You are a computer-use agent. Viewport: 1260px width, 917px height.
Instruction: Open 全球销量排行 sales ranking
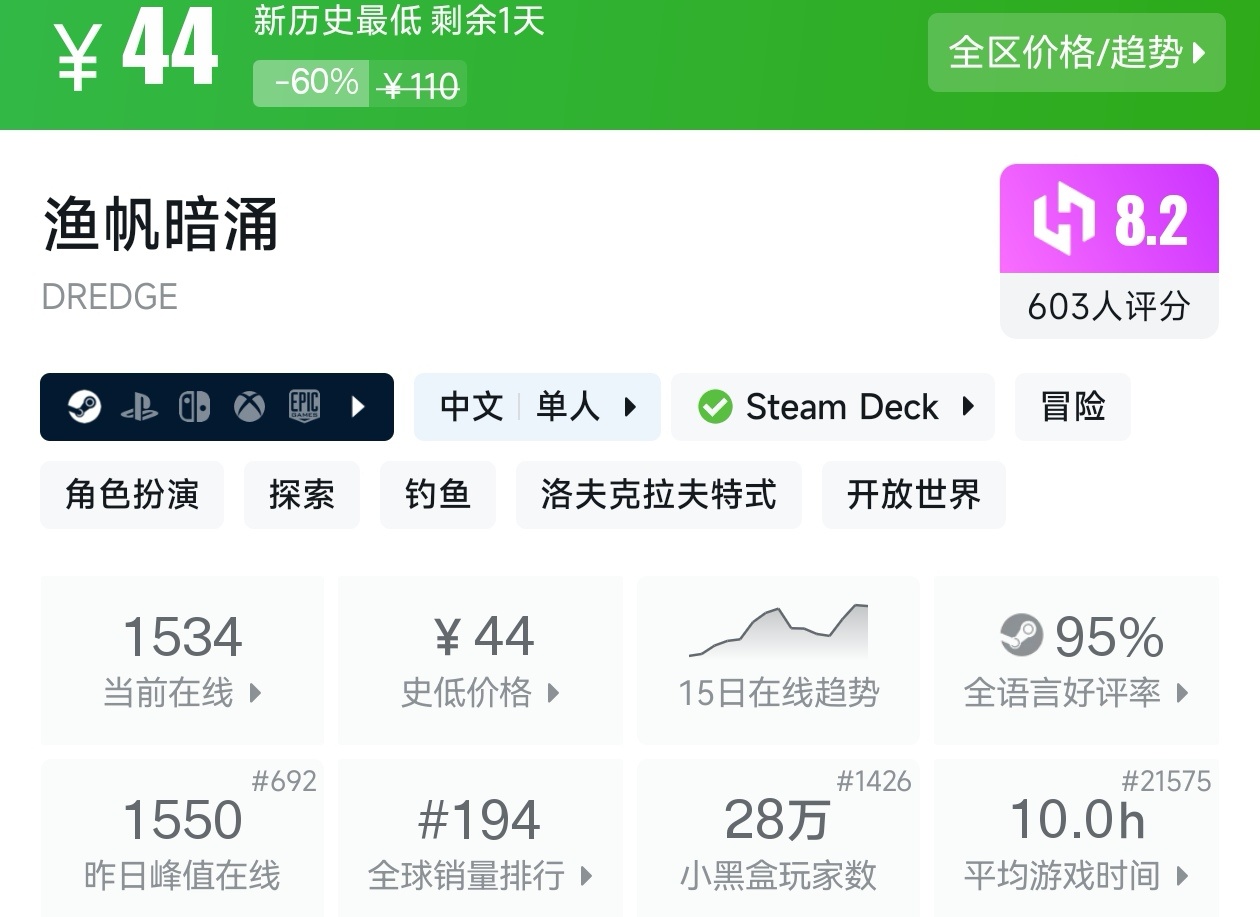[481, 838]
